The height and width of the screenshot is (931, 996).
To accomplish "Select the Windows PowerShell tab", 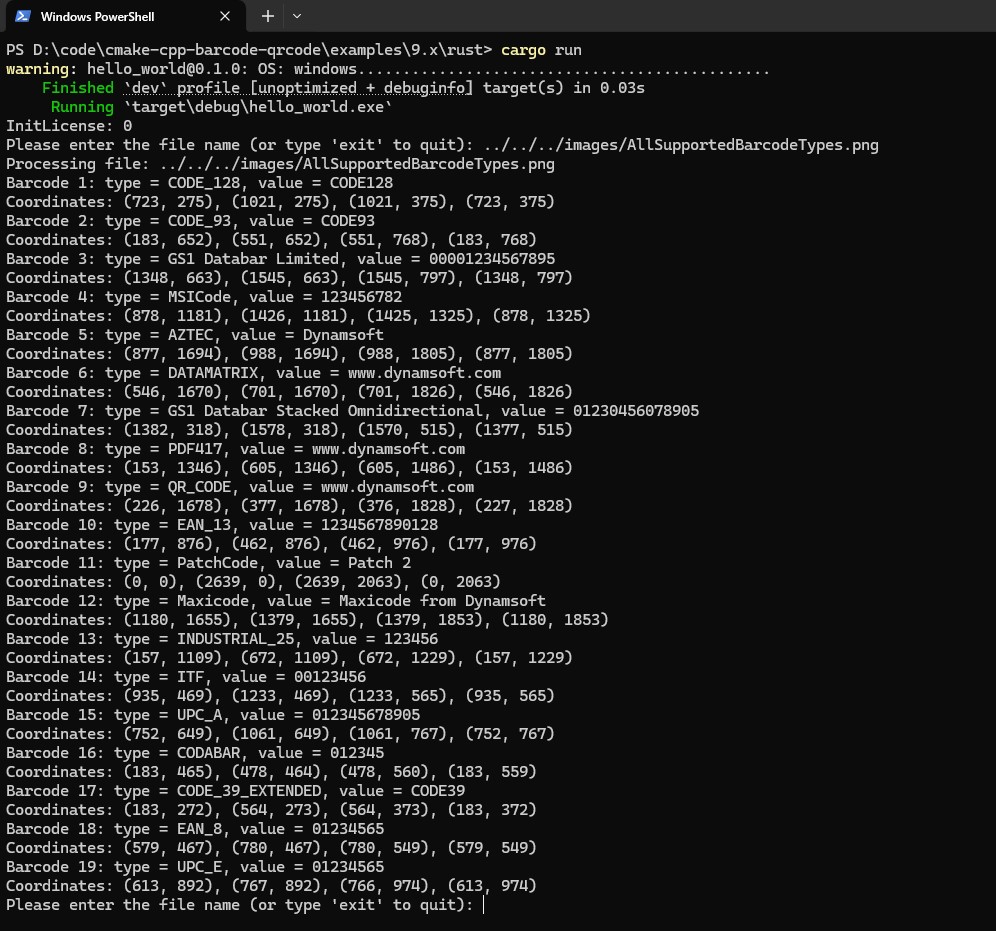I will (x=110, y=17).
